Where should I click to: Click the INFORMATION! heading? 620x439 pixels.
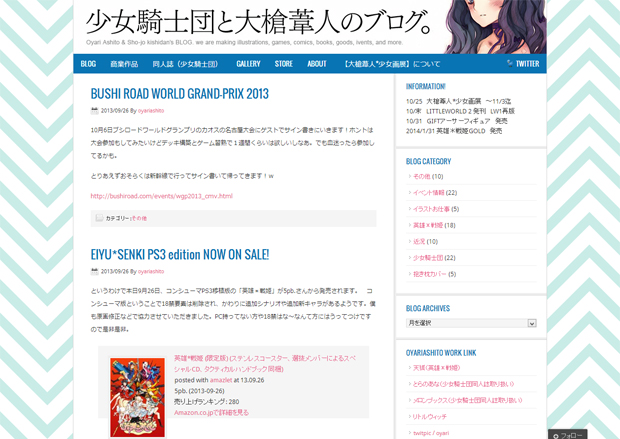coord(425,86)
